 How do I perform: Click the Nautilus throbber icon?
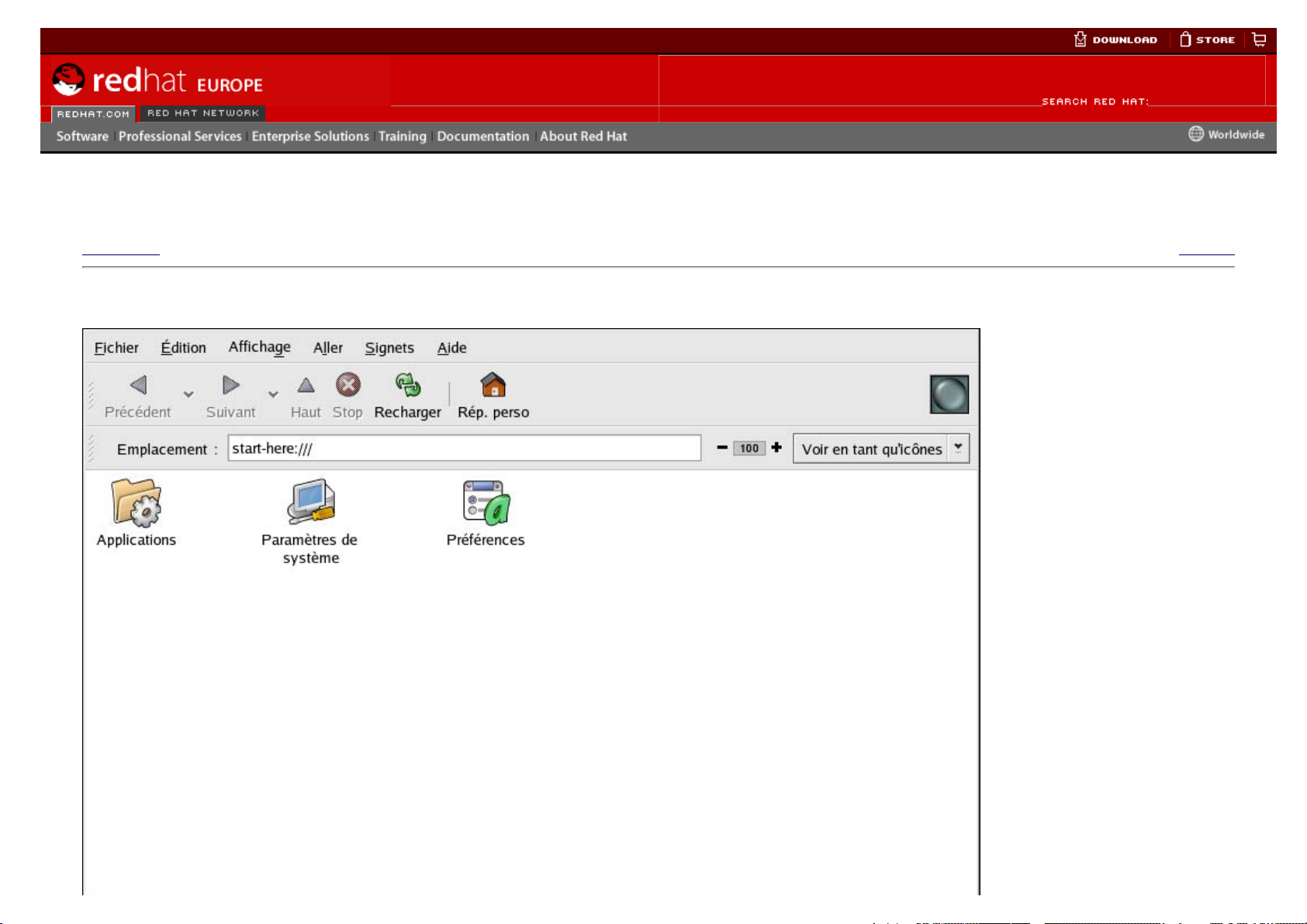pyautogui.click(x=949, y=394)
